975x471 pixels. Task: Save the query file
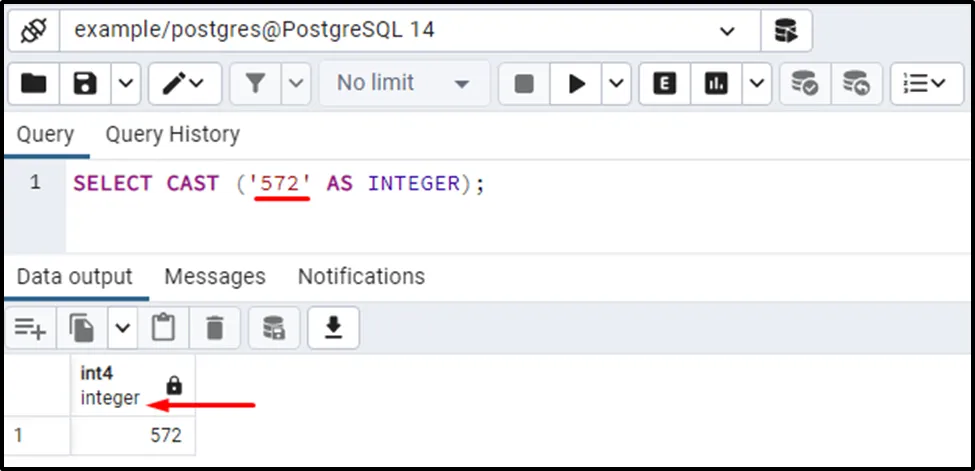coord(85,83)
